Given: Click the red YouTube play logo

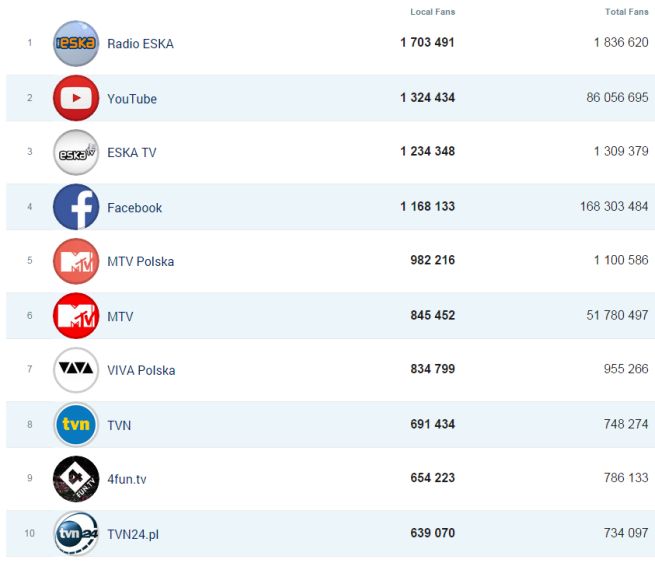Looking at the screenshot, I should coord(76,98).
